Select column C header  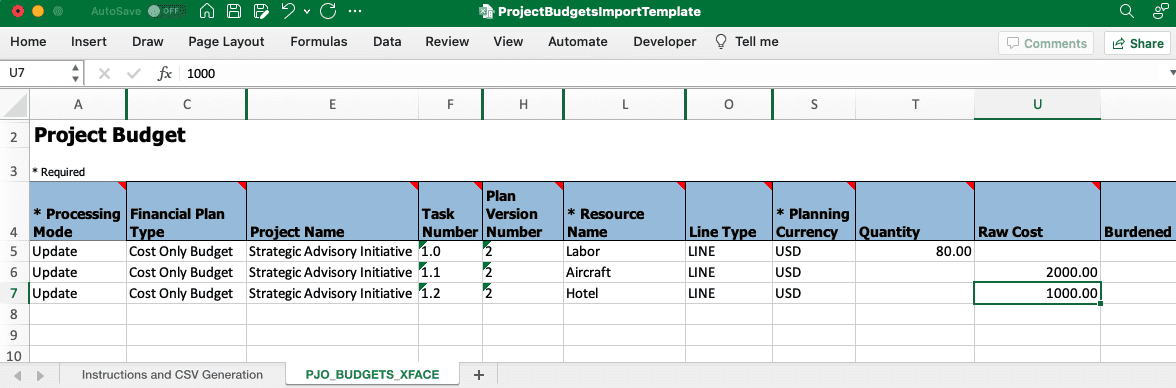point(187,105)
